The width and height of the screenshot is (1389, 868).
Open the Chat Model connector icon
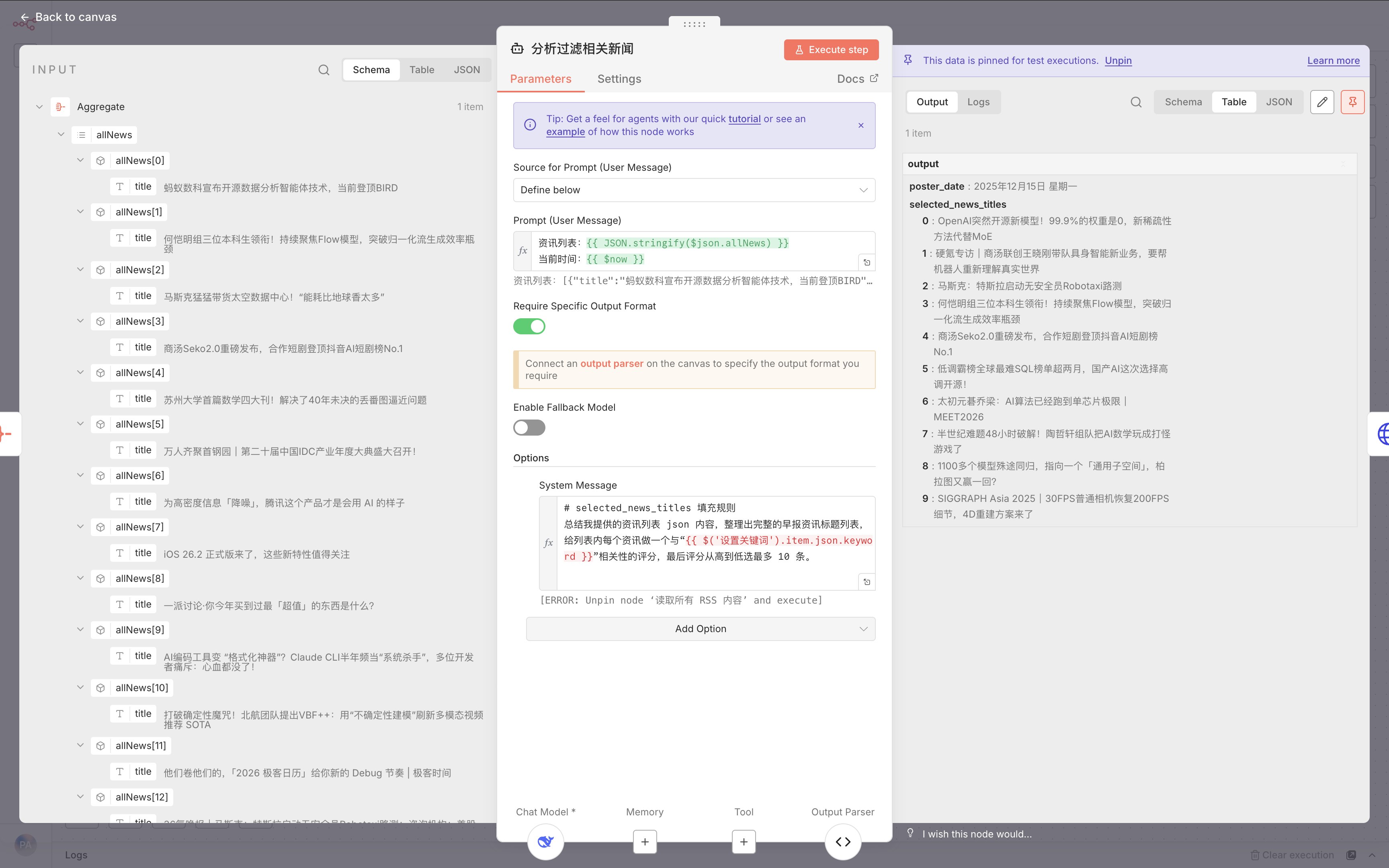545,841
